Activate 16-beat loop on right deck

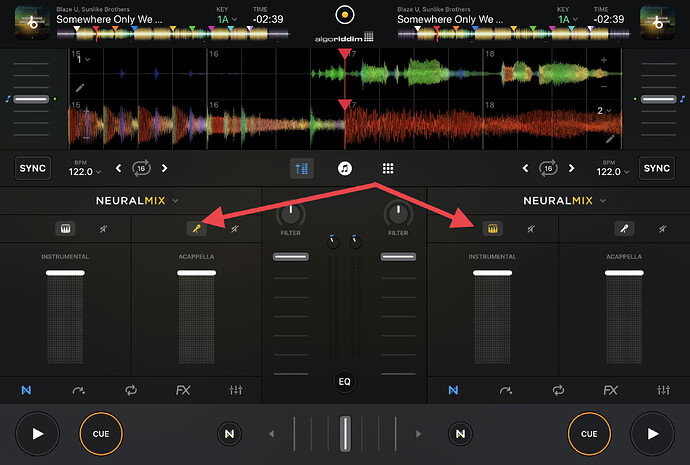click(548, 168)
